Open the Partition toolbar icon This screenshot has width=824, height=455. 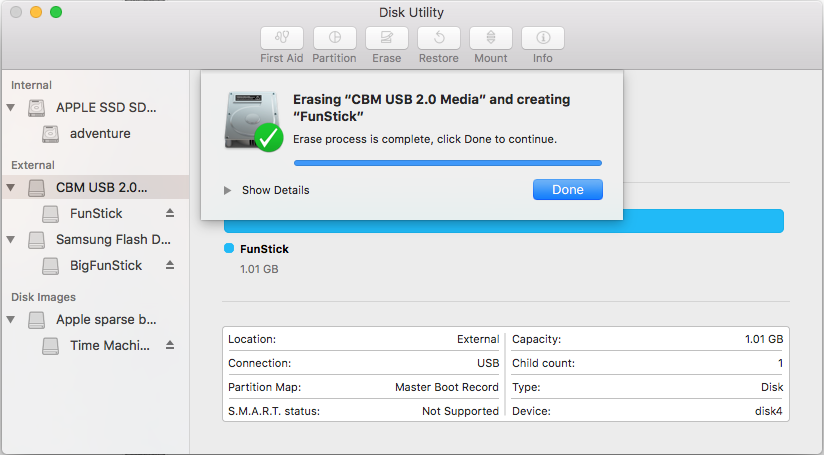click(x=335, y=38)
